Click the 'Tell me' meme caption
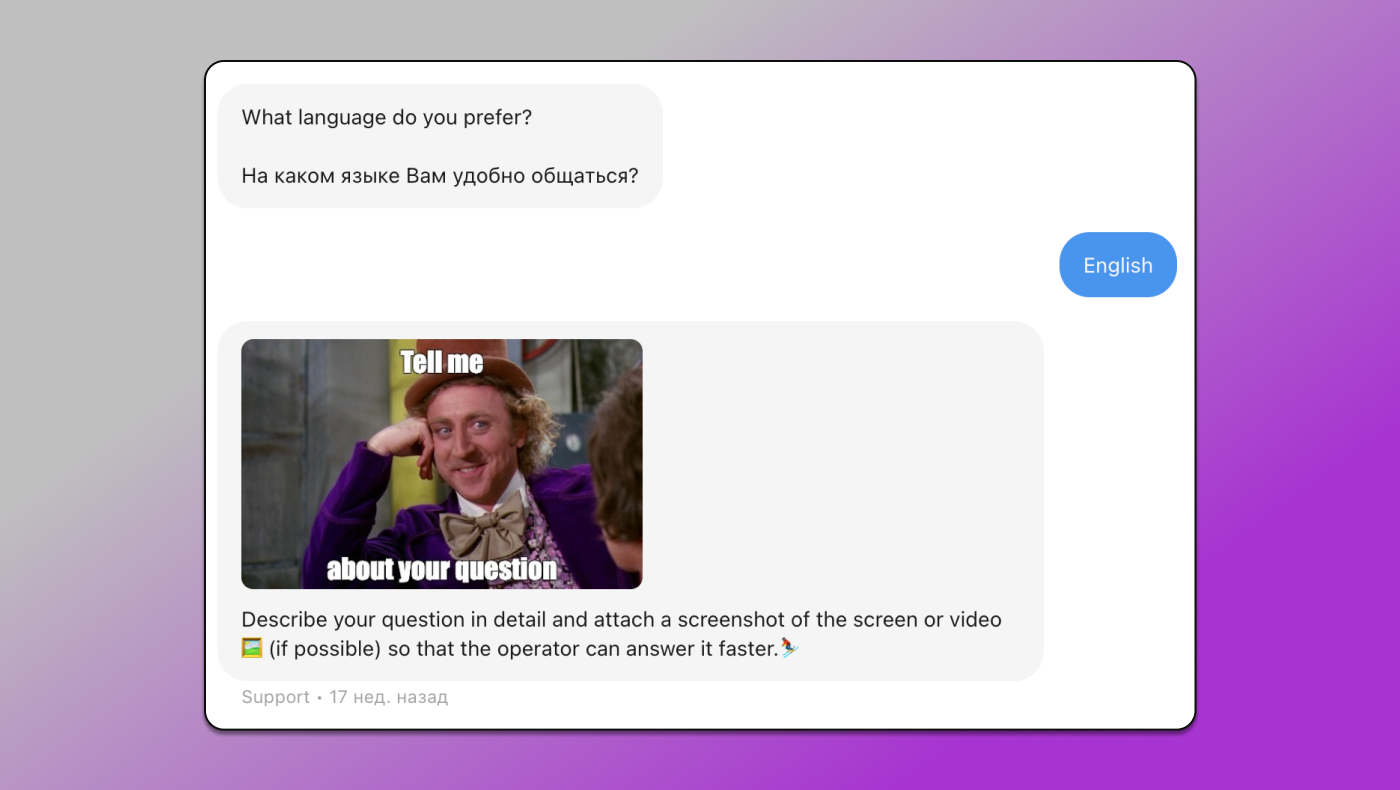Screen dimensions: 1400x790 point(441,362)
